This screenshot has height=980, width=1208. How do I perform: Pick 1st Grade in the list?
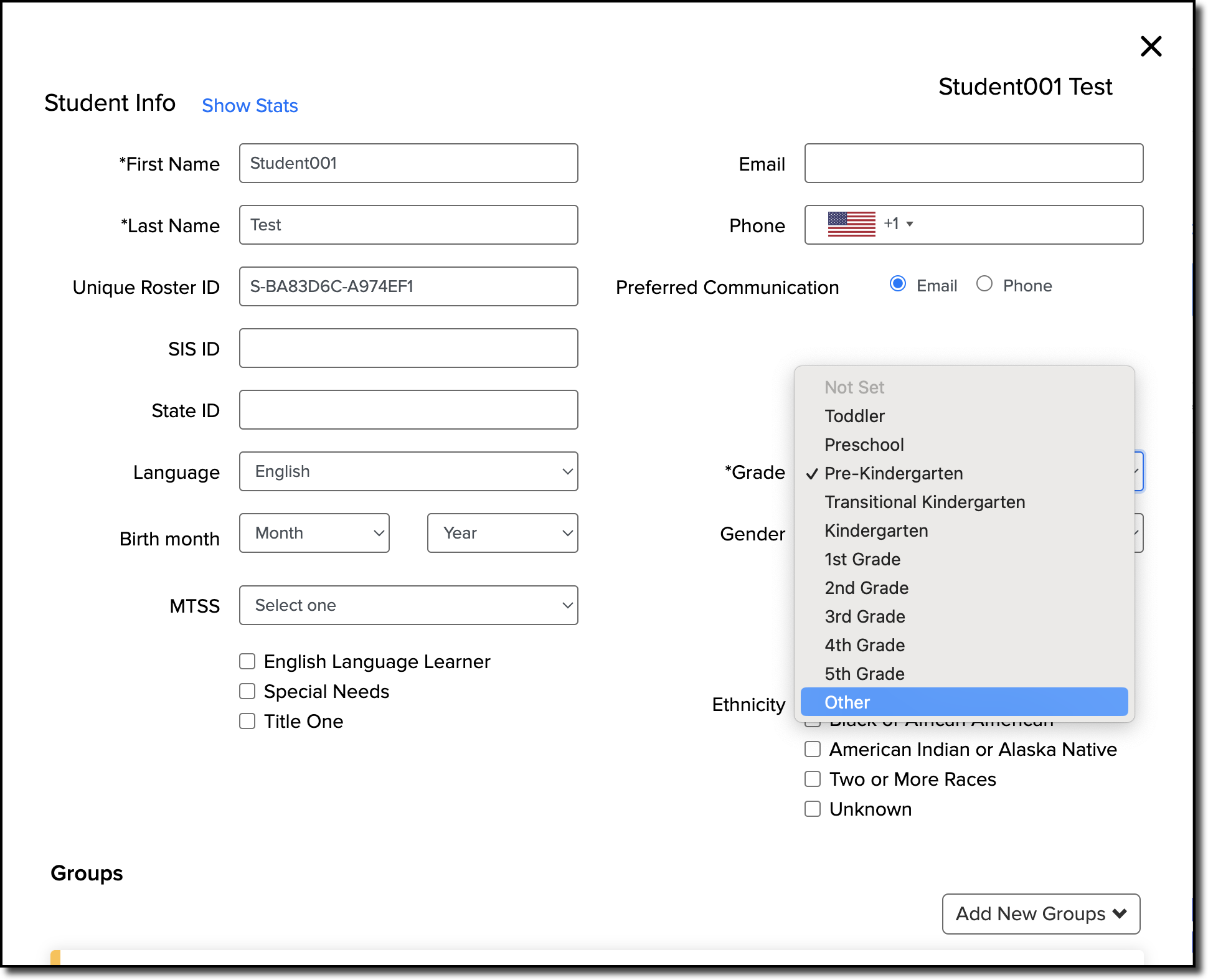coord(965,559)
